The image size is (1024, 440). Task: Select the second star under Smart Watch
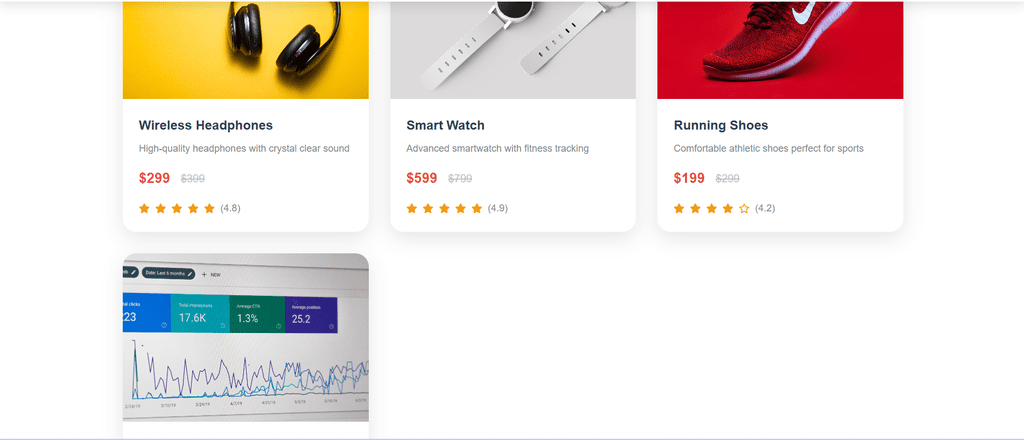click(x=428, y=208)
